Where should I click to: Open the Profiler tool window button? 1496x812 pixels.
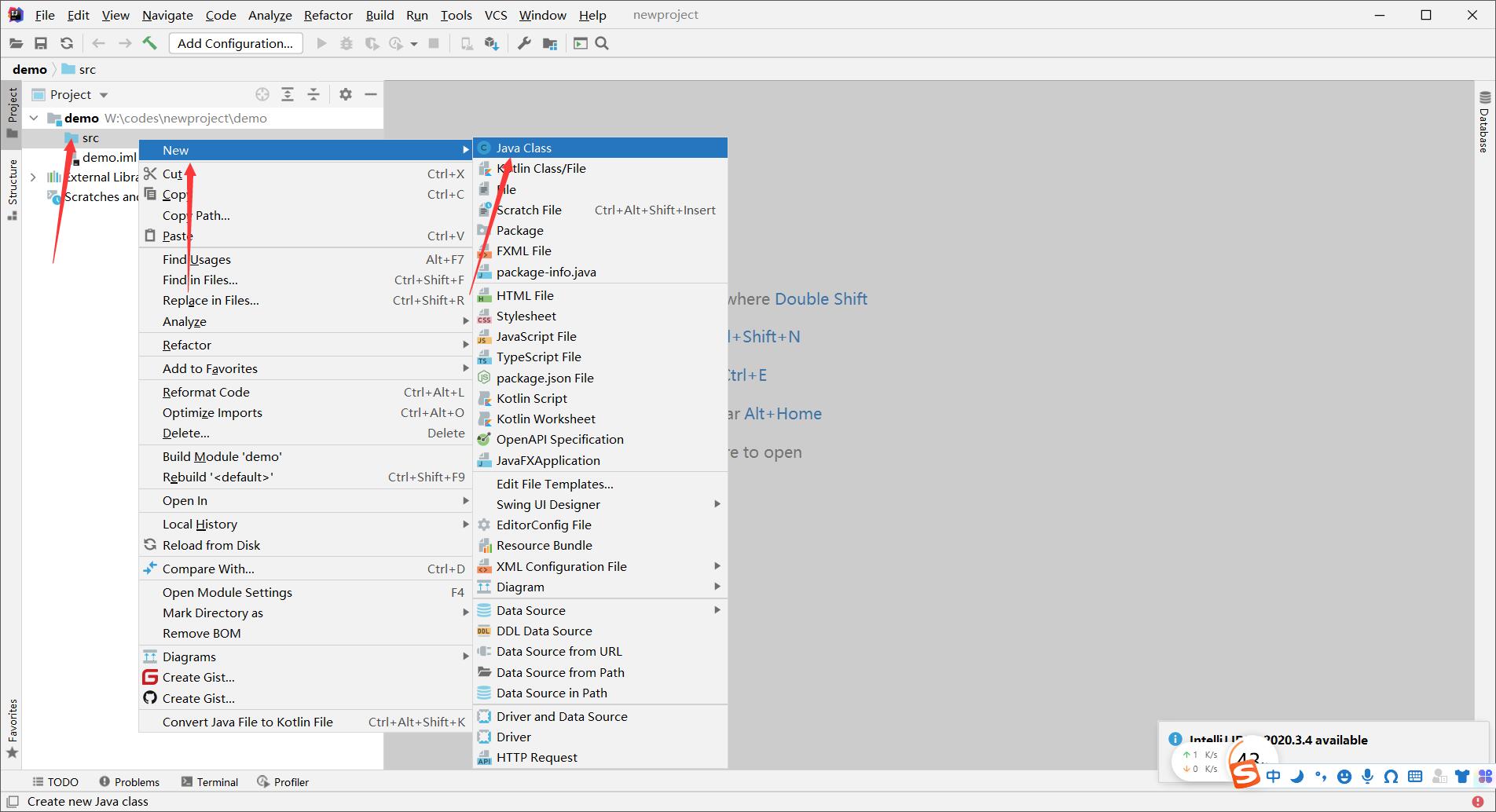tap(283, 782)
